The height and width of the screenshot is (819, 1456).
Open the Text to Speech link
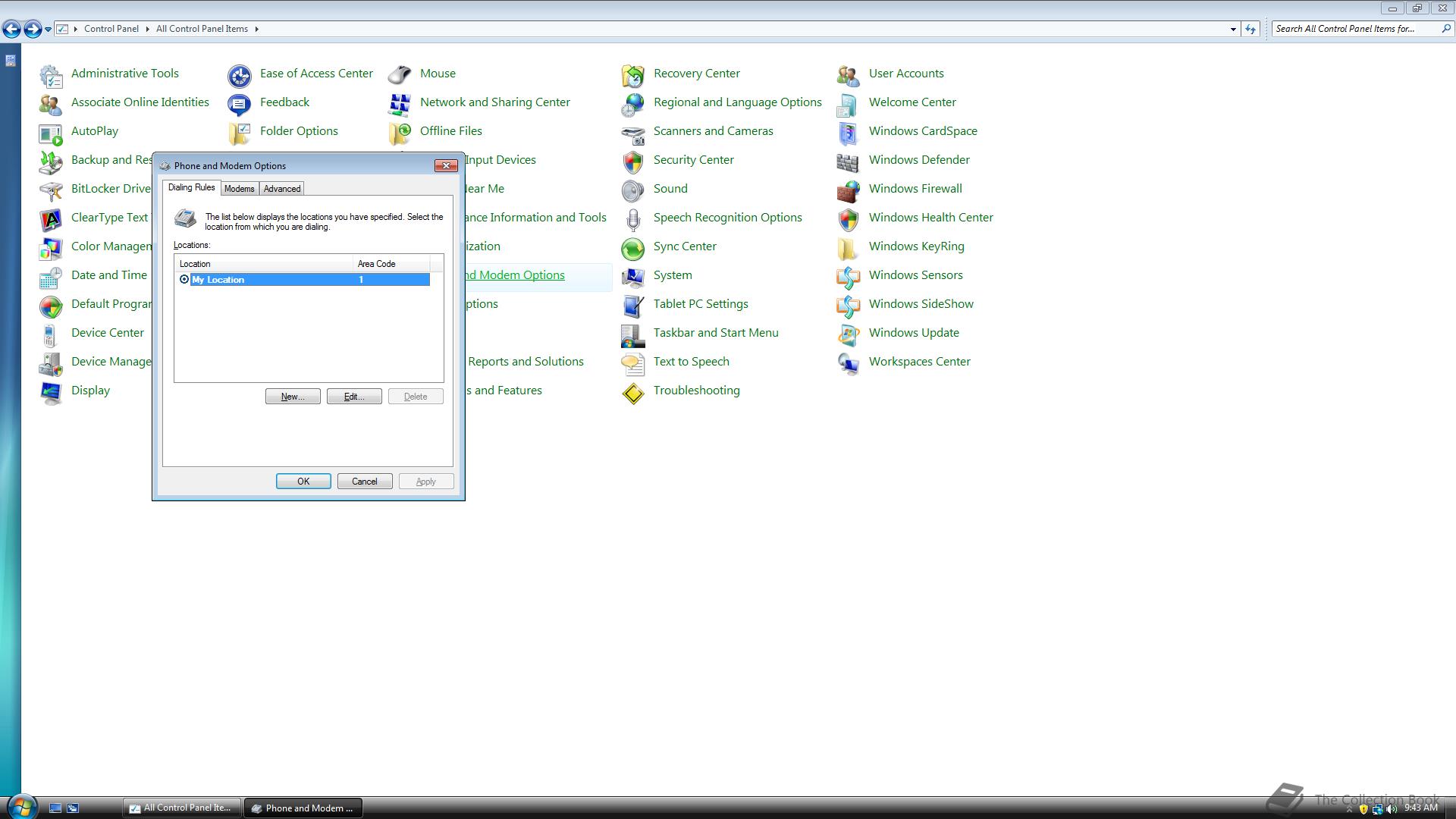click(x=692, y=362)
